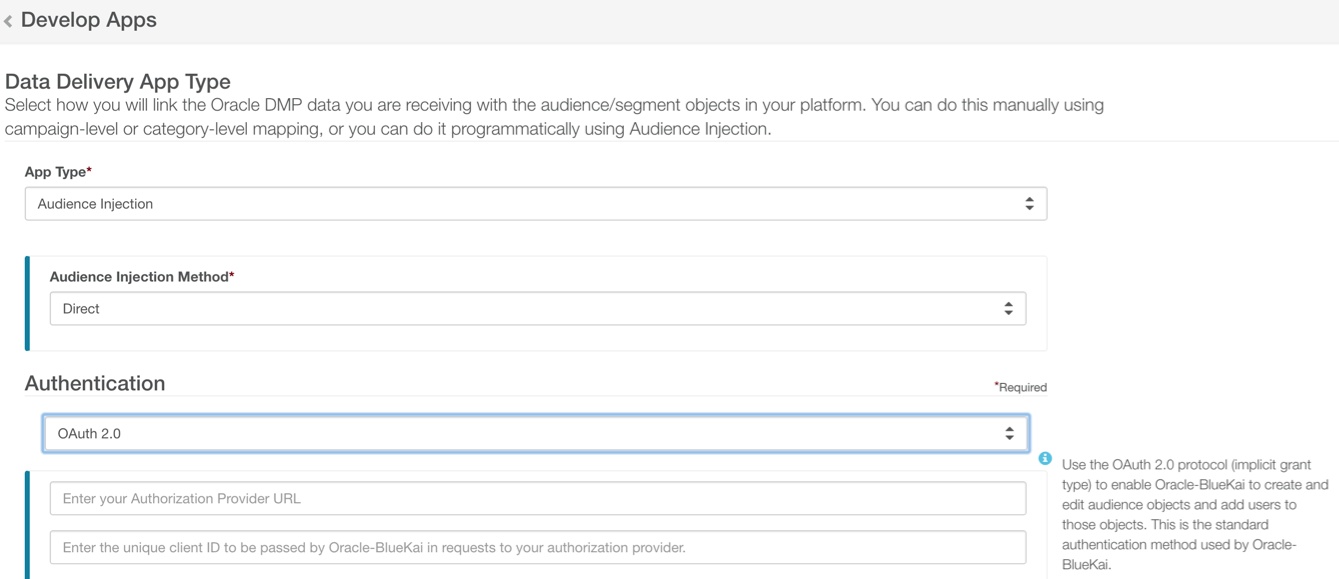Click the back chevron beside Develop Apps

(x=8, y=21)
